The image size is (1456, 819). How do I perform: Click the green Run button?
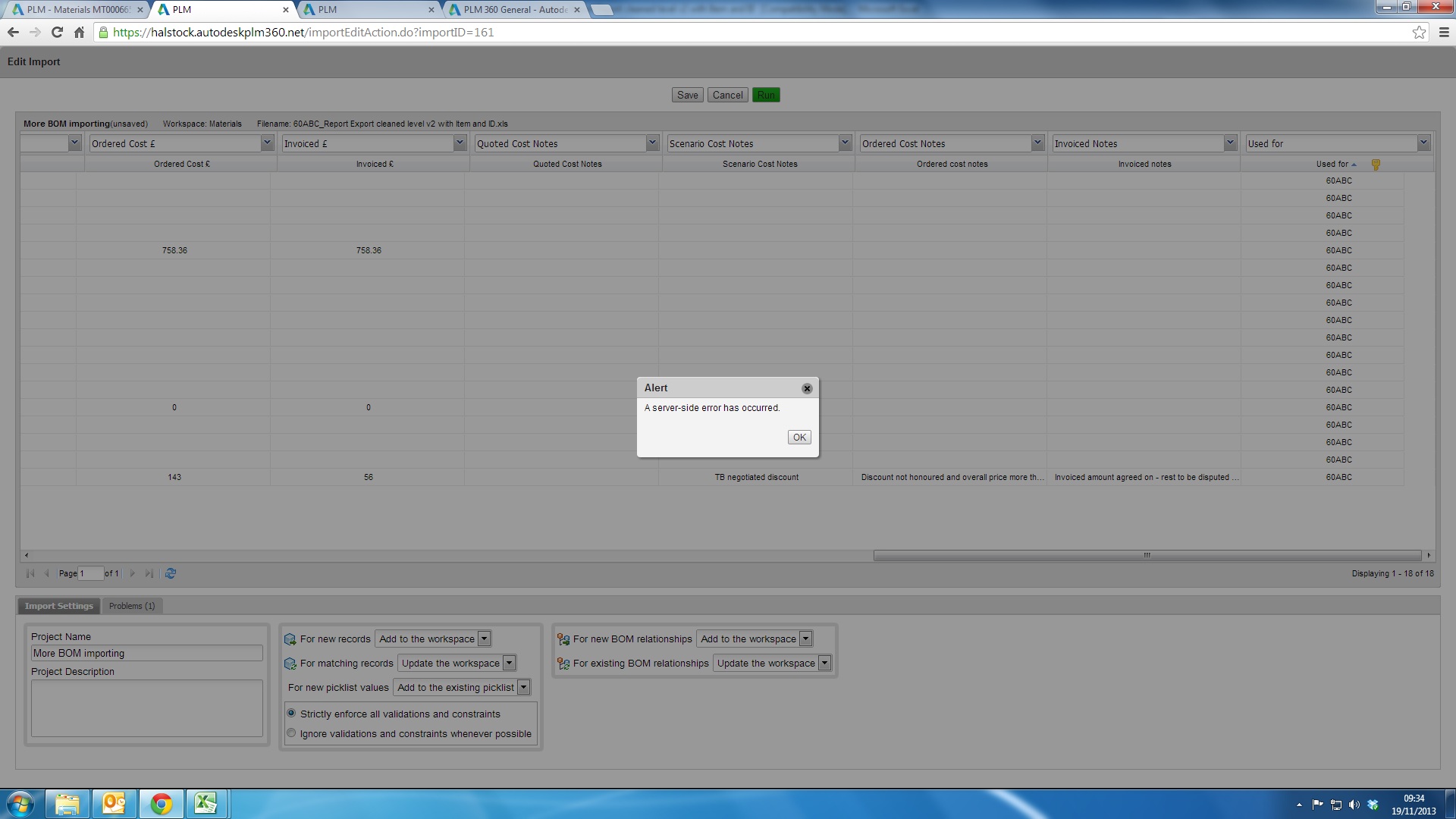coord(766,95)
